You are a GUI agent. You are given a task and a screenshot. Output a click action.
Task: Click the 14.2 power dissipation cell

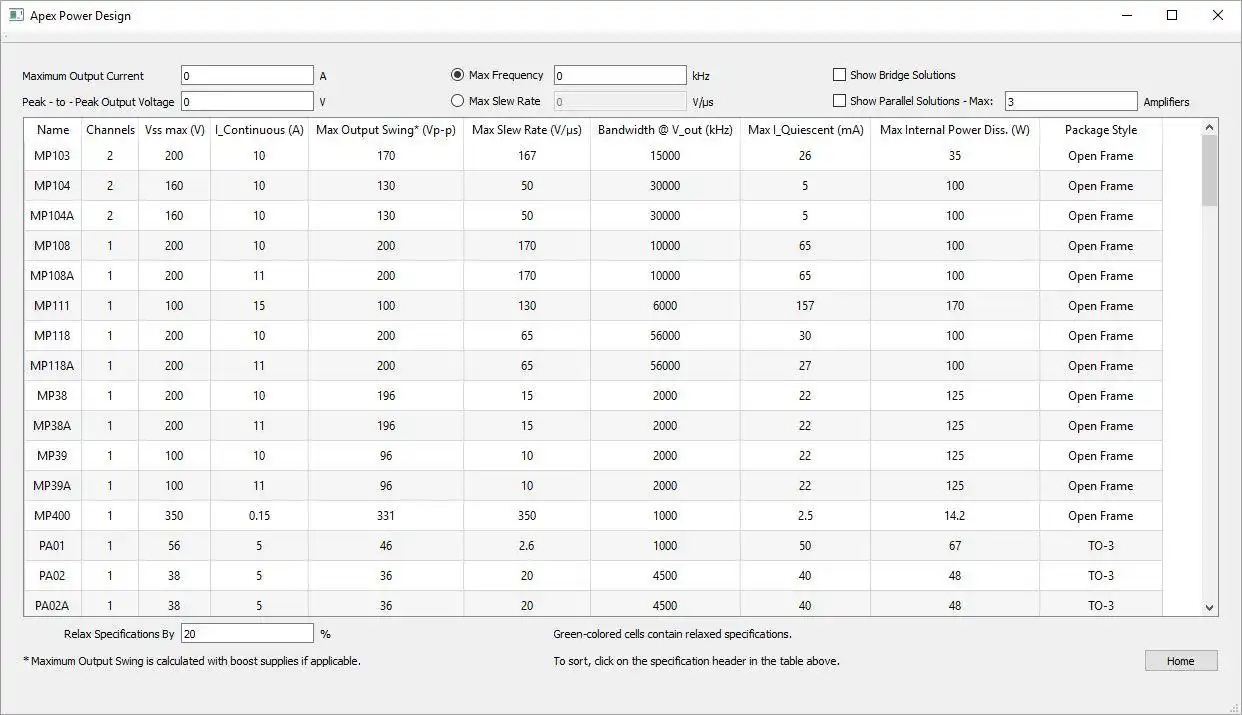tap(955, 516)
